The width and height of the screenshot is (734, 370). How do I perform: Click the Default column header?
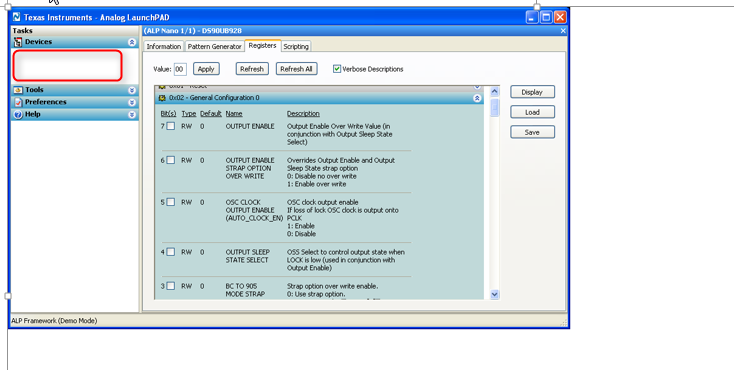point(211,114)
